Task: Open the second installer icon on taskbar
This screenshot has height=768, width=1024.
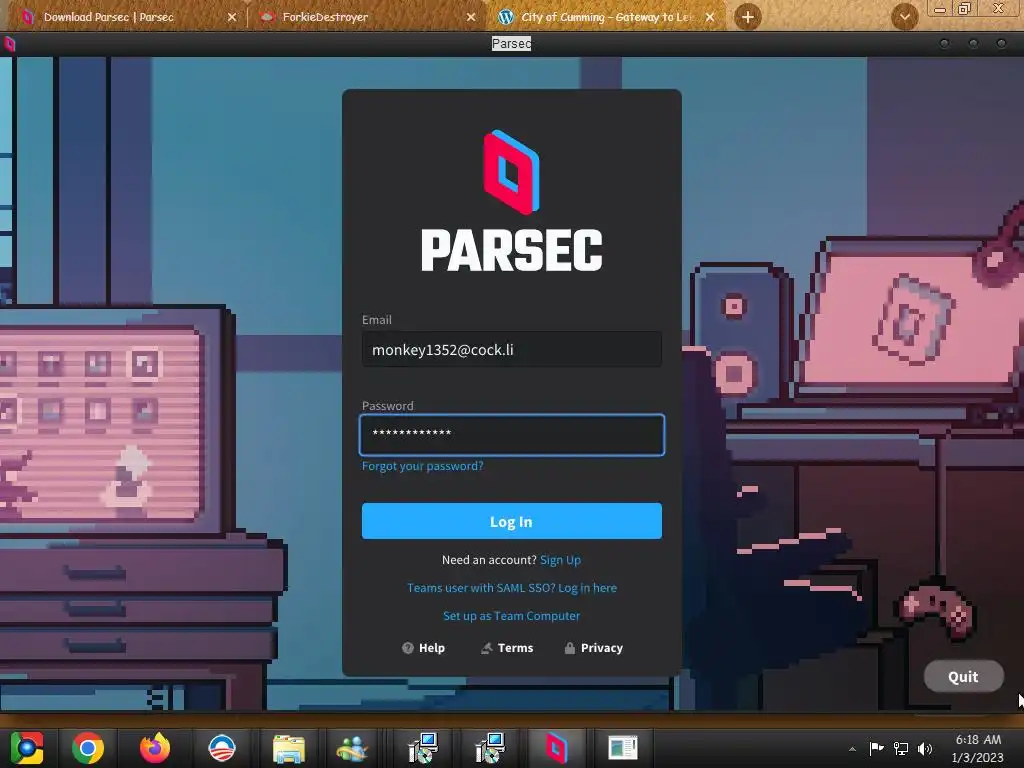Action: click(x=489, y=748)
